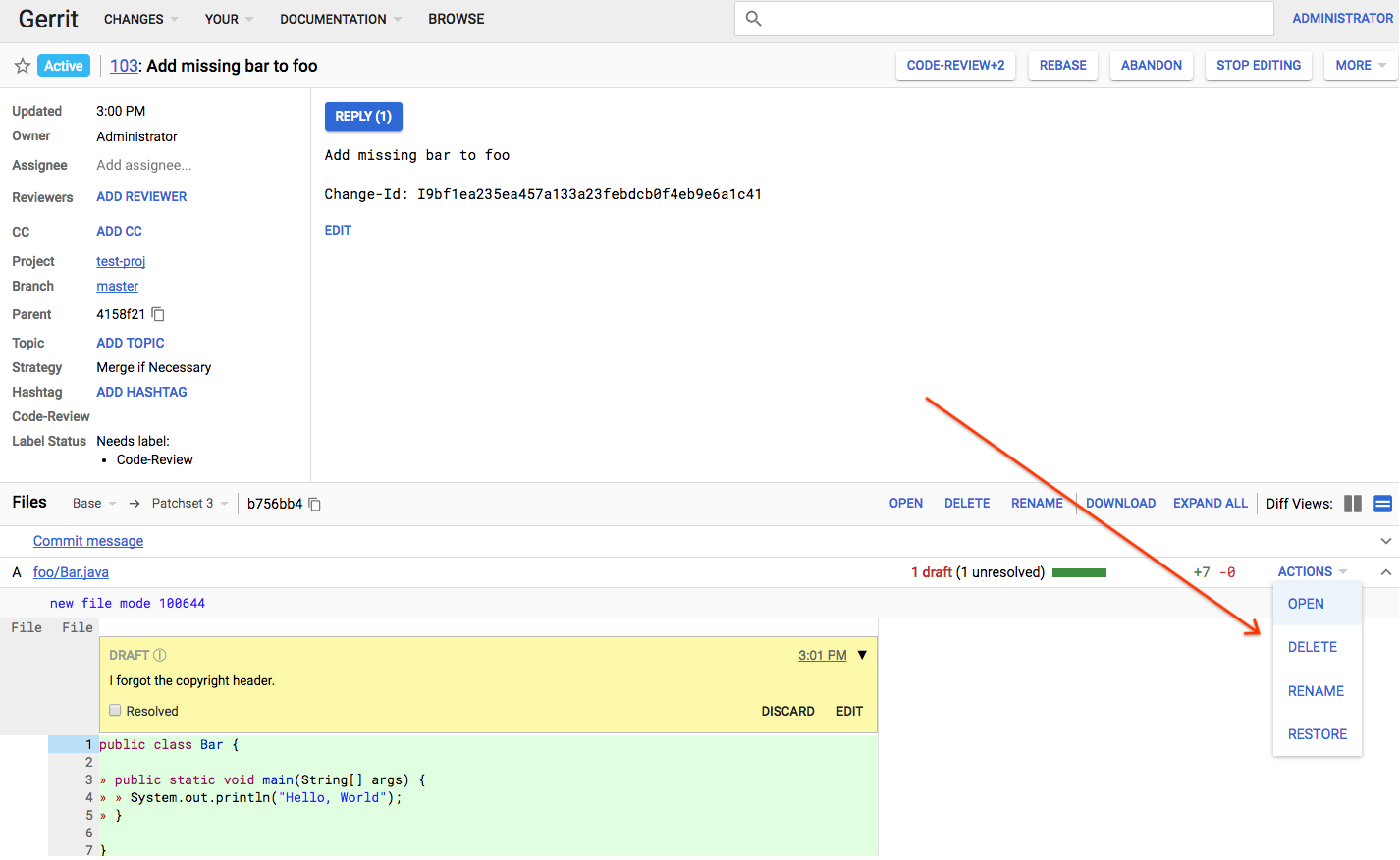Click the draft info icon

coord(160,655)
